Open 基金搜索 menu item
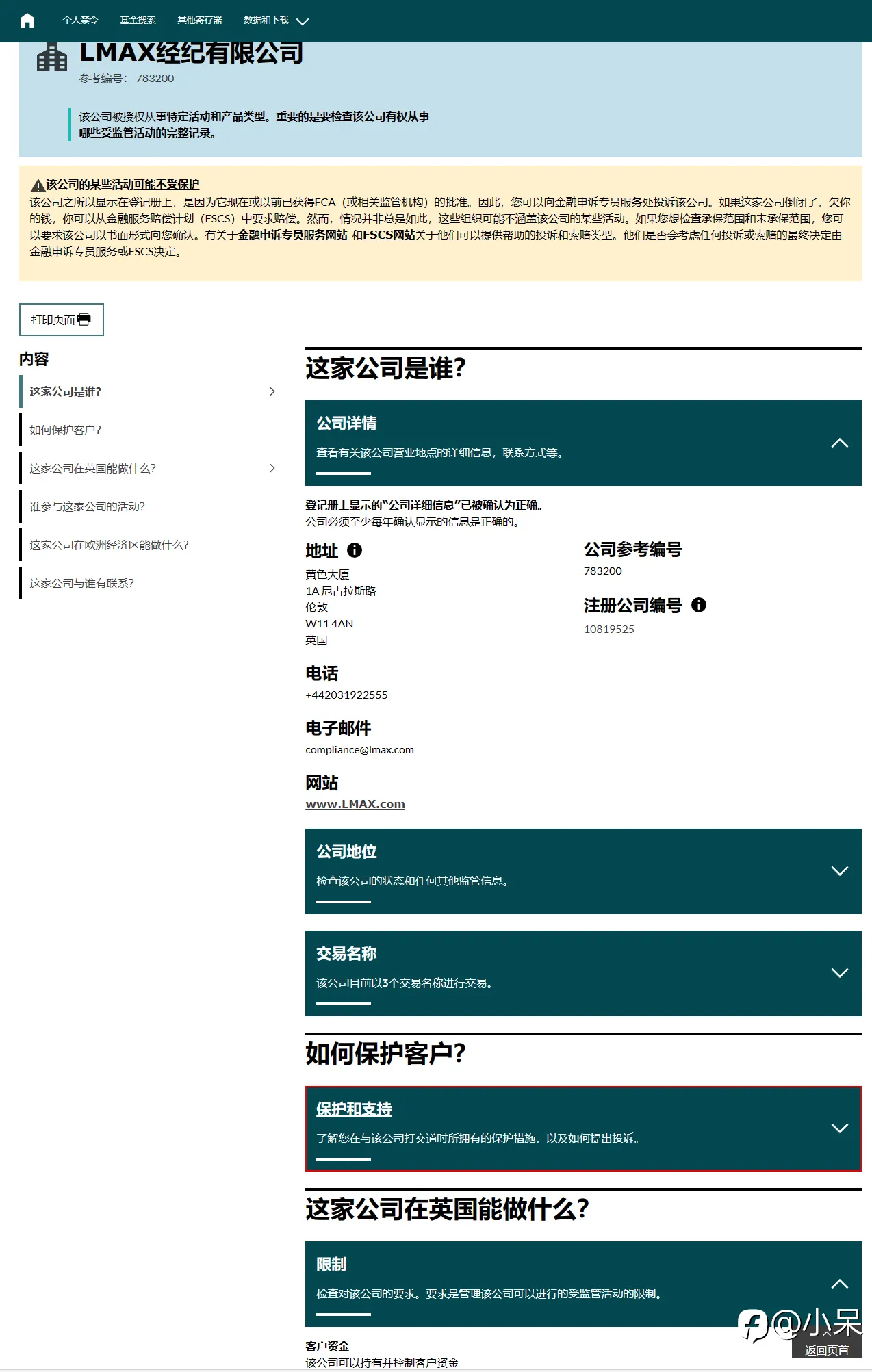872x1372 pixels. 138,21
